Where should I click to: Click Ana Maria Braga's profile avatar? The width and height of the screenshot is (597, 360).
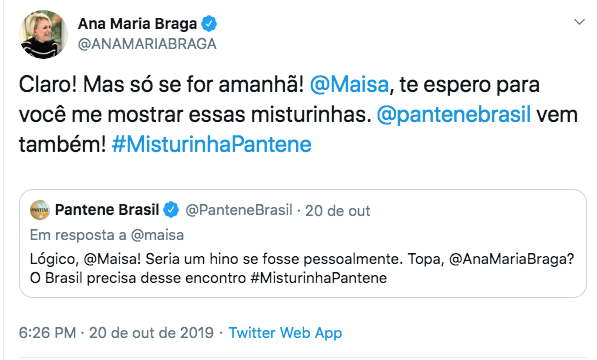point(43,34)
